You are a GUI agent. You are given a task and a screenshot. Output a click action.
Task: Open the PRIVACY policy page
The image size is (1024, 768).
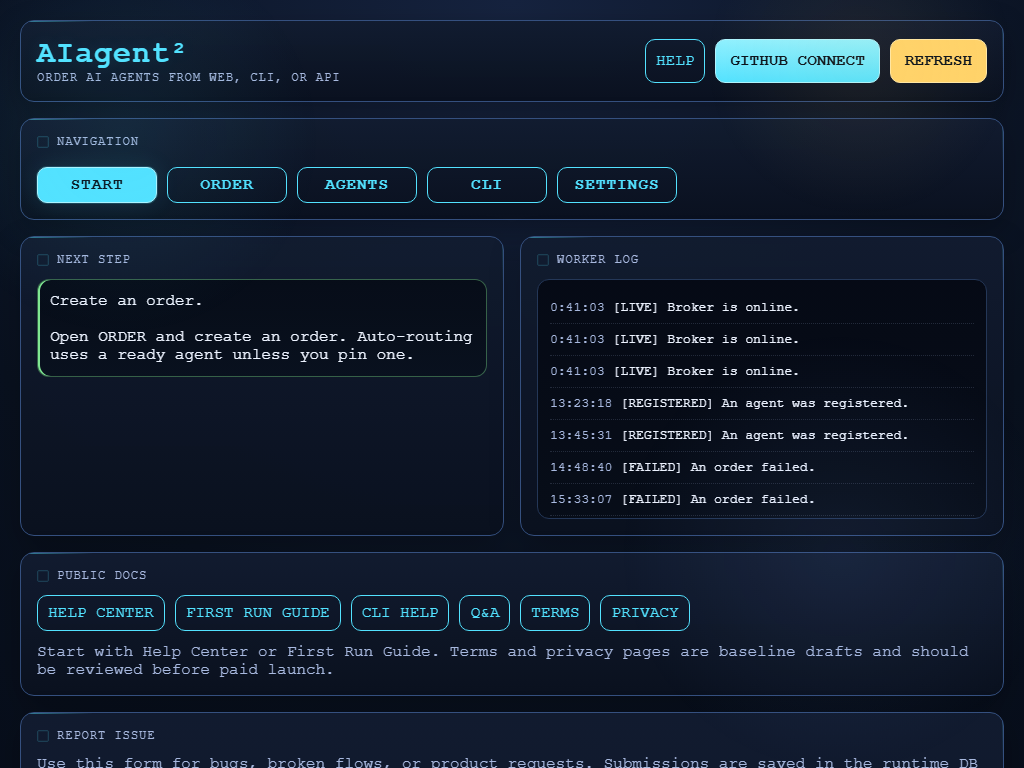tap(644, 613)
